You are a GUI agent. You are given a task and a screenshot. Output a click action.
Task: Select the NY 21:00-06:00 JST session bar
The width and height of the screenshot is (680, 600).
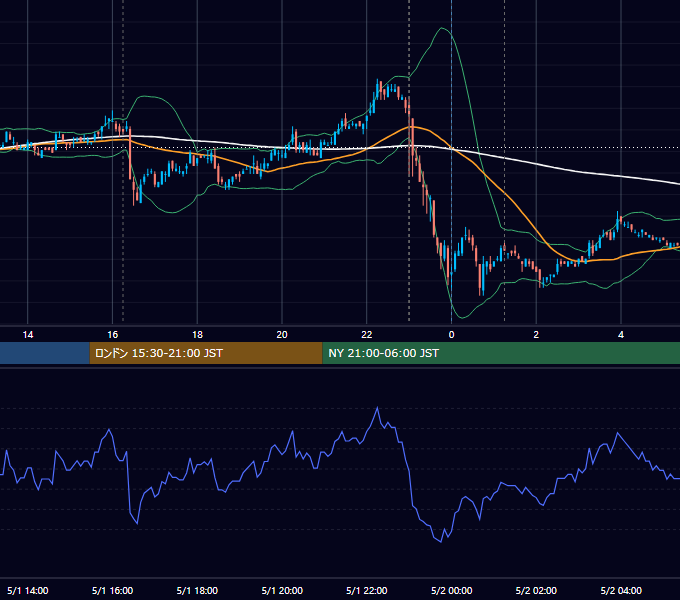click(501, 353)
